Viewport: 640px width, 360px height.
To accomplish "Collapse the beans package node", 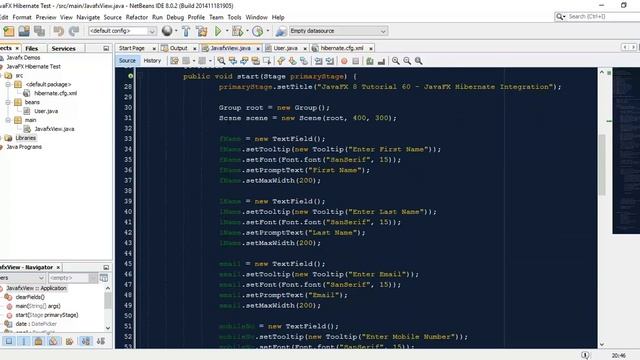I will point(8,102).
